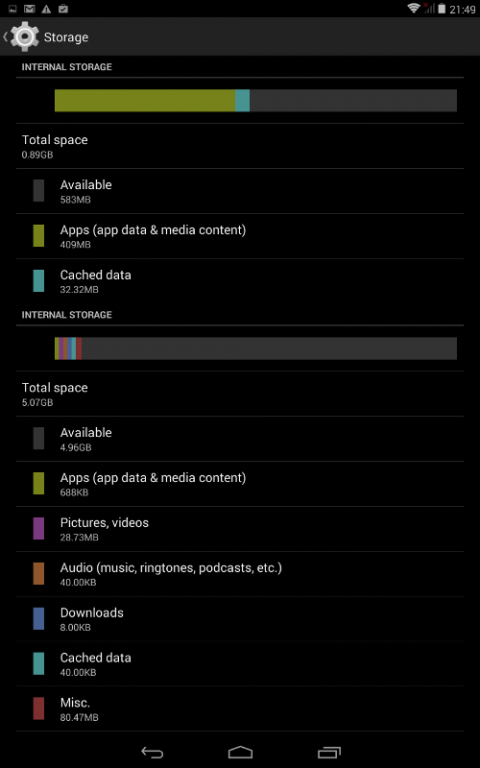Open Audio (music, ringtones, podcasts) entry
The height and width of the screenshot is (768, 480).
240,574
